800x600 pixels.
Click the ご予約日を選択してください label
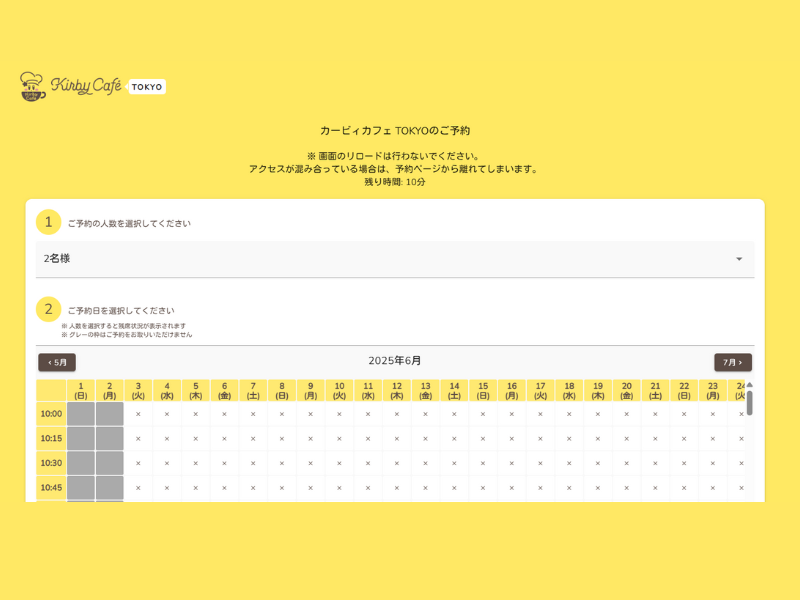[x=121, y=311]
